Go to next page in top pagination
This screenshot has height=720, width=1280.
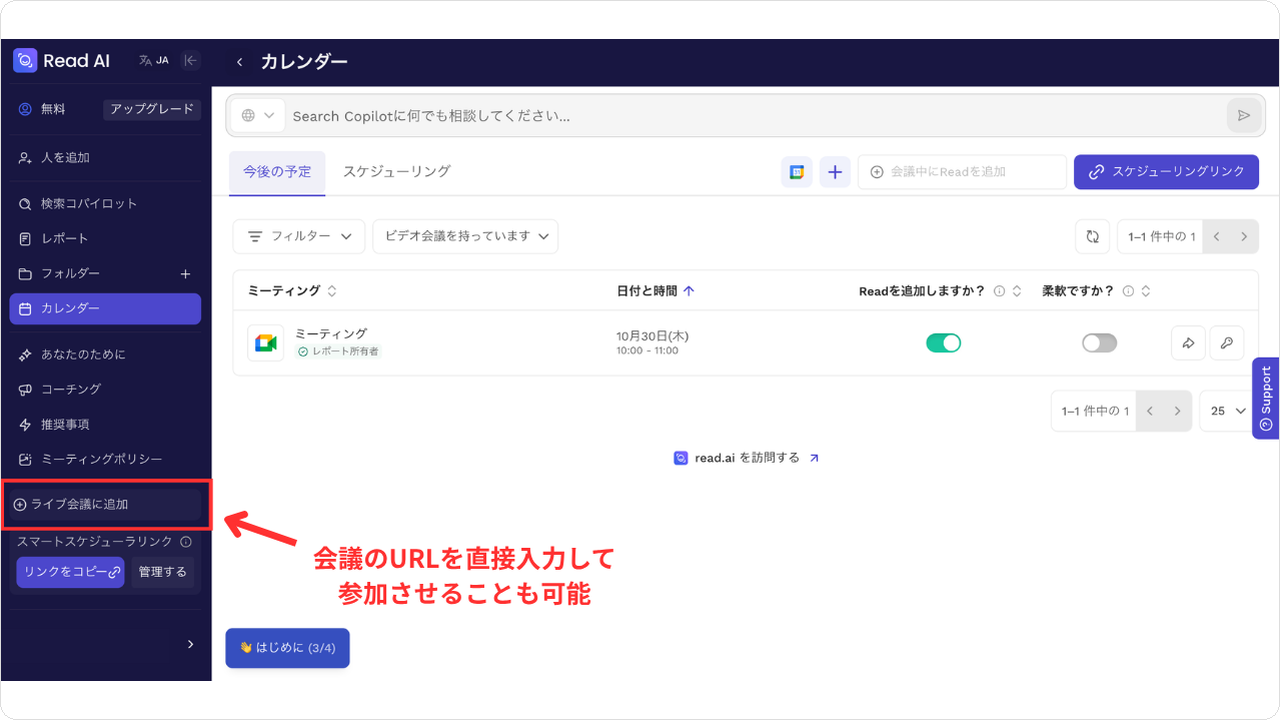coord(1244,237)
